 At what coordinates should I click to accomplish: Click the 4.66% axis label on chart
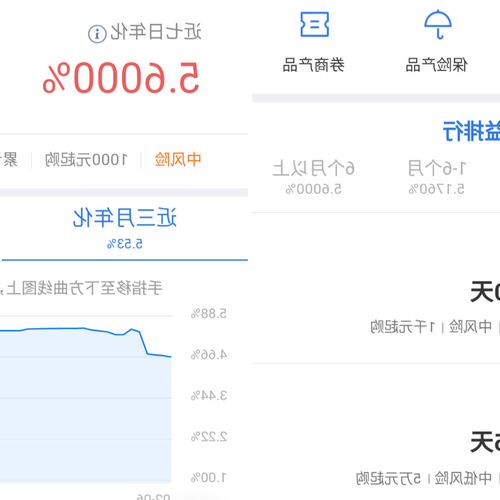pos(209,355)
